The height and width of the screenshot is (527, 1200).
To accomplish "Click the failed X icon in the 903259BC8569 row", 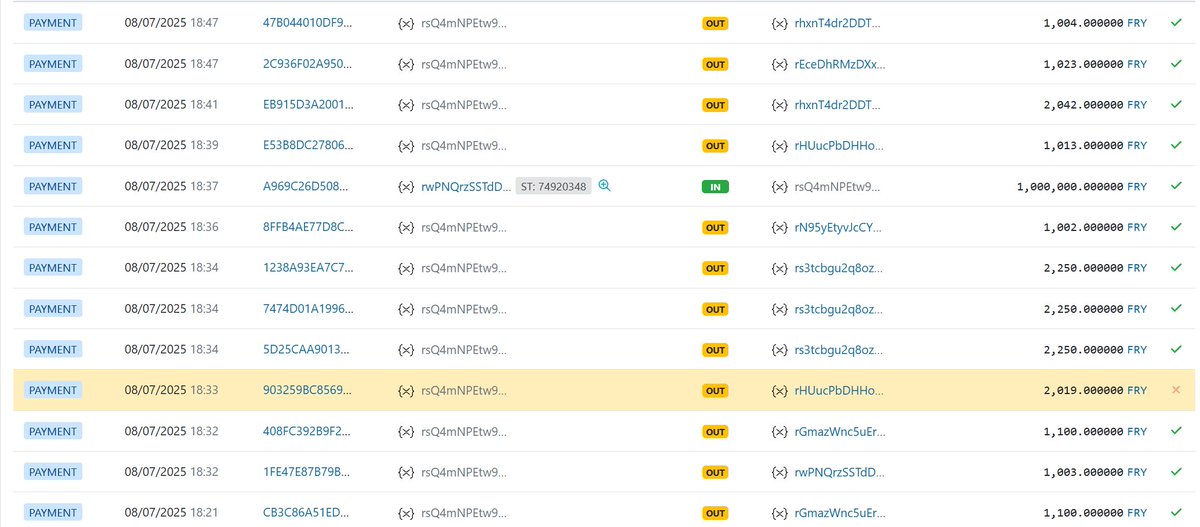I will (1176, 390).
